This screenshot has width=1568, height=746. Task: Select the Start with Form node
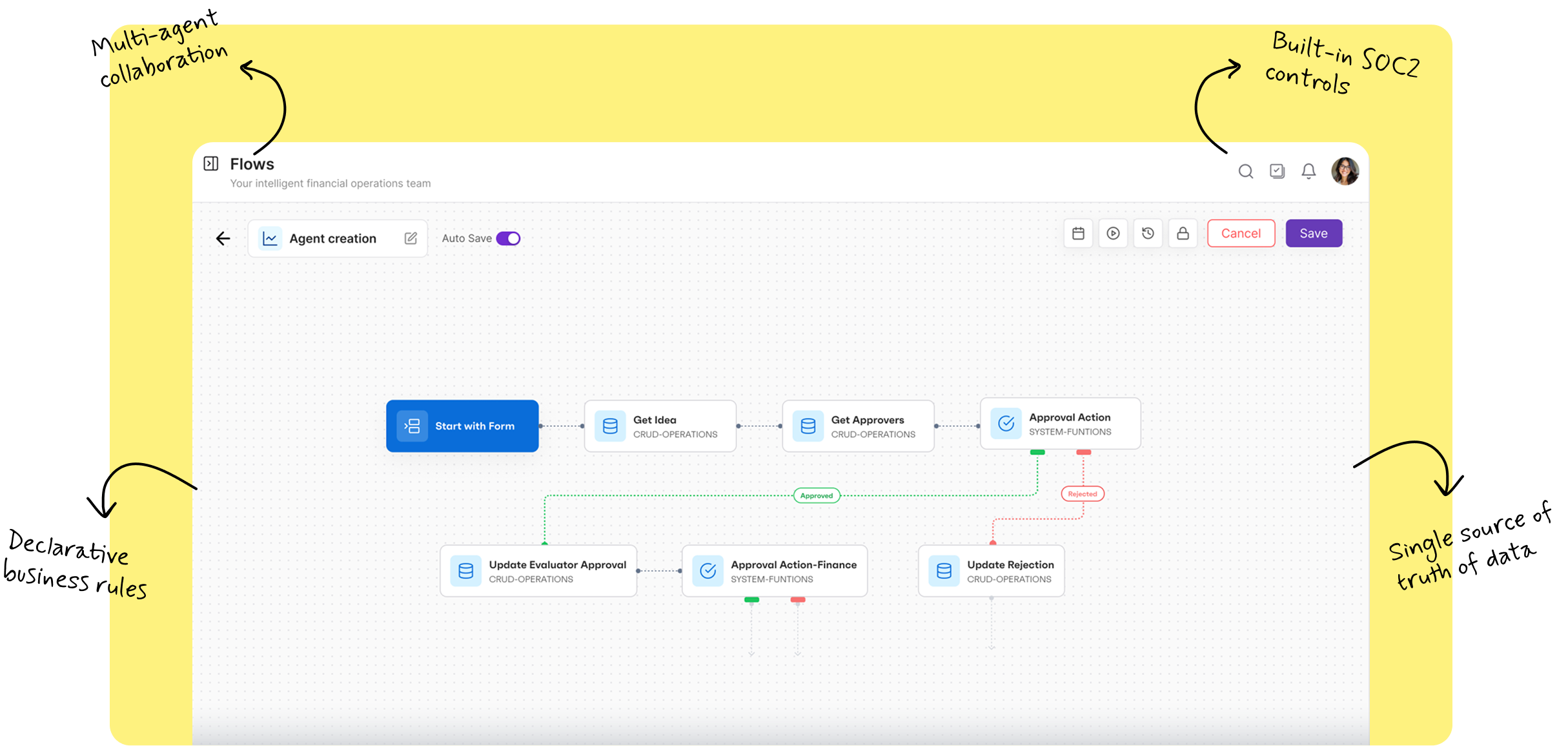[462, 426]
